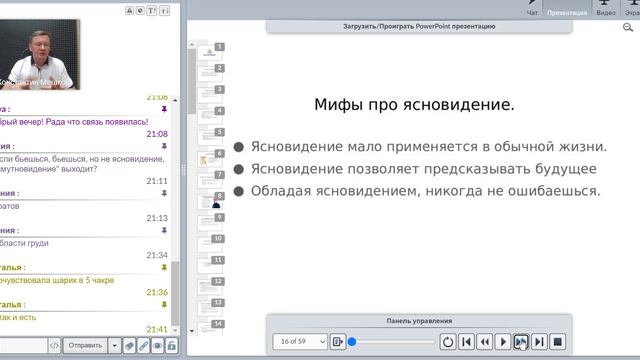Select slide thumbnail 9
The image size is (640, 360).
[211, 222]
